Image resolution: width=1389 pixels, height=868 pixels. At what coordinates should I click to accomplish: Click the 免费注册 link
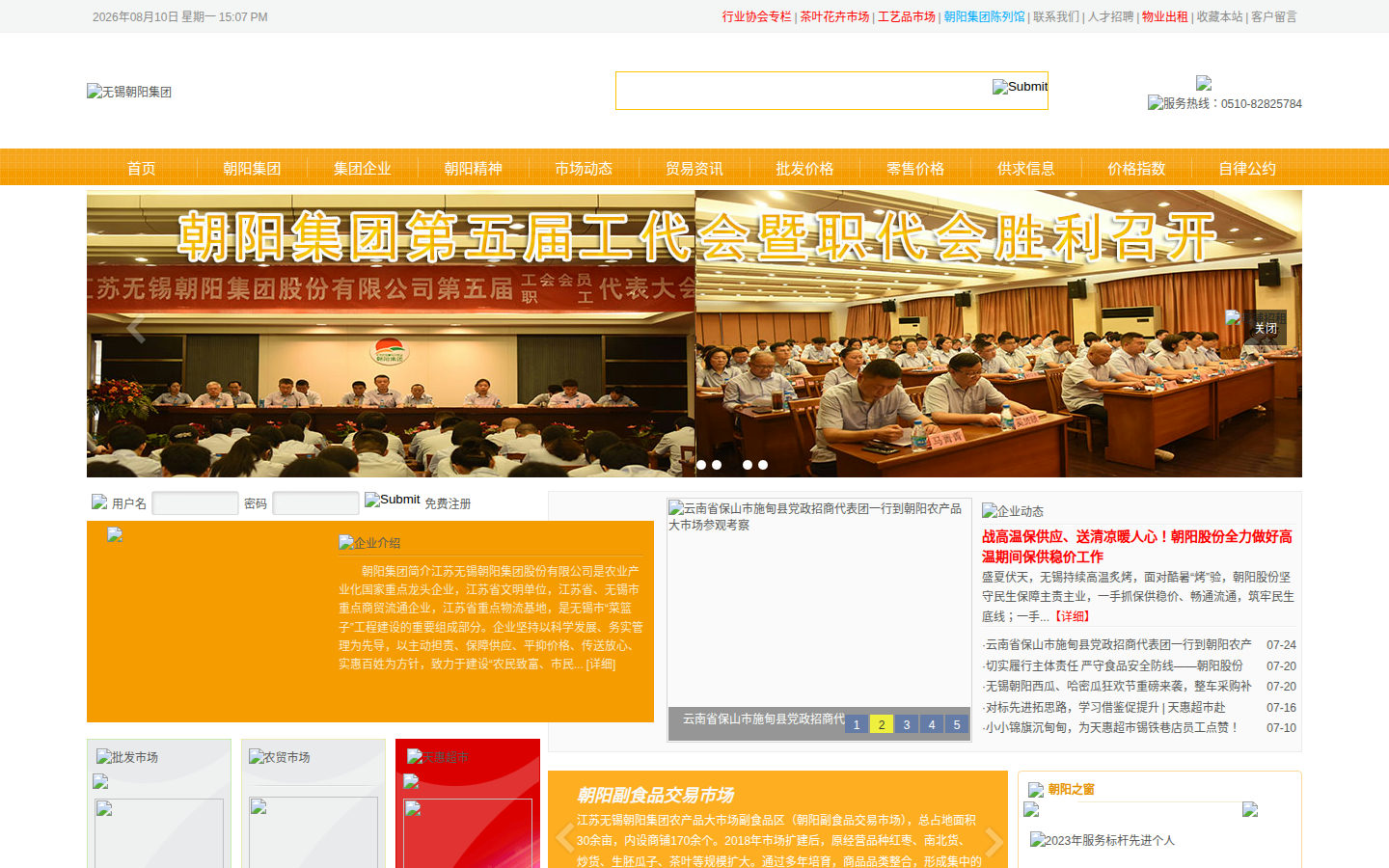tap(448, 503)
